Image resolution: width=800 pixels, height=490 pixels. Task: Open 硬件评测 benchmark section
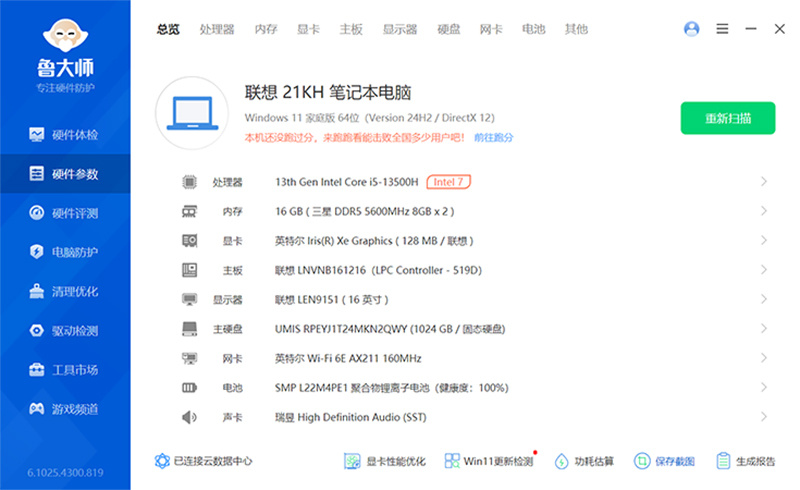[x=65, y=213]
